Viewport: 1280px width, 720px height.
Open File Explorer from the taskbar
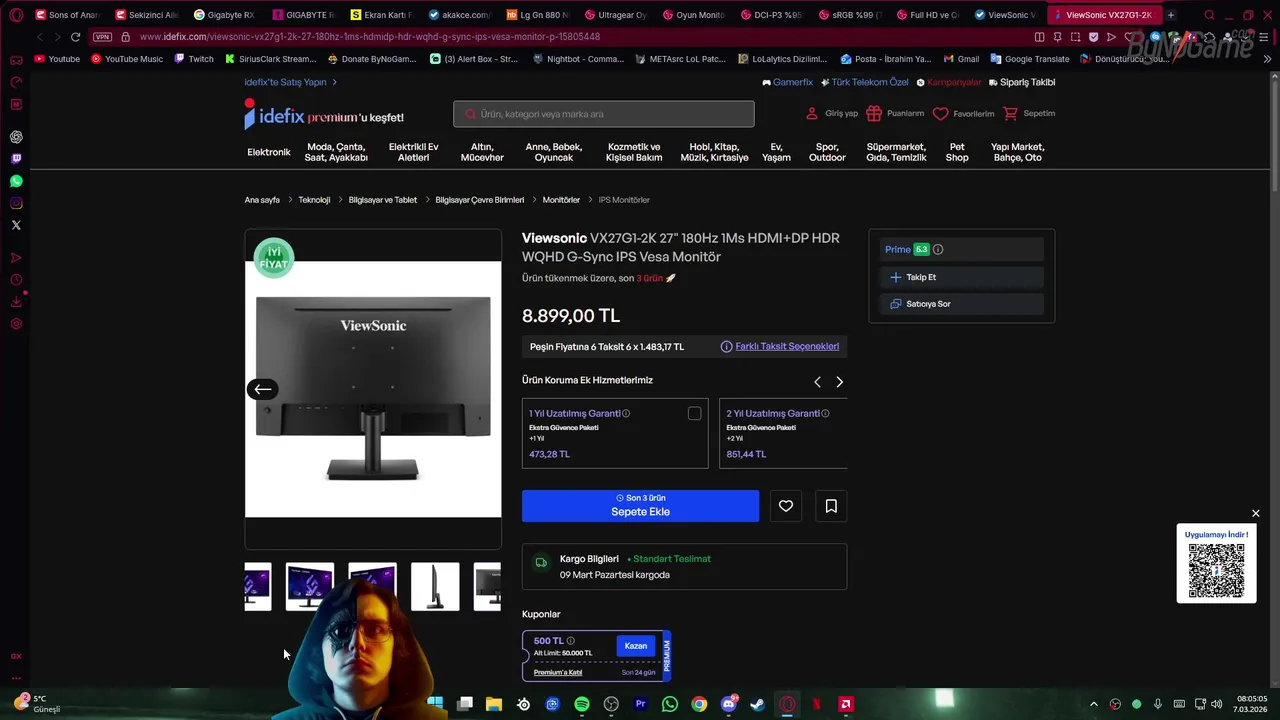point(494,704)
